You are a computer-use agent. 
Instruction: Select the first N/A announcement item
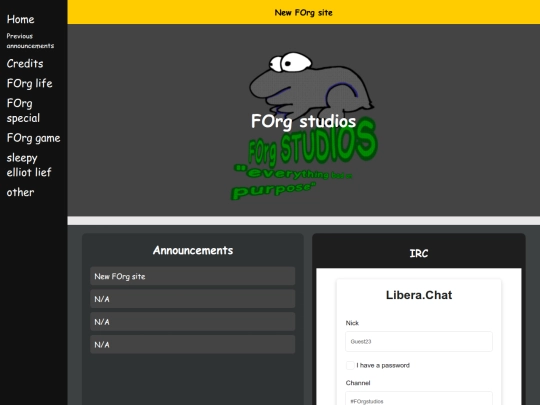pyautogui.click(x=193, y=299)
